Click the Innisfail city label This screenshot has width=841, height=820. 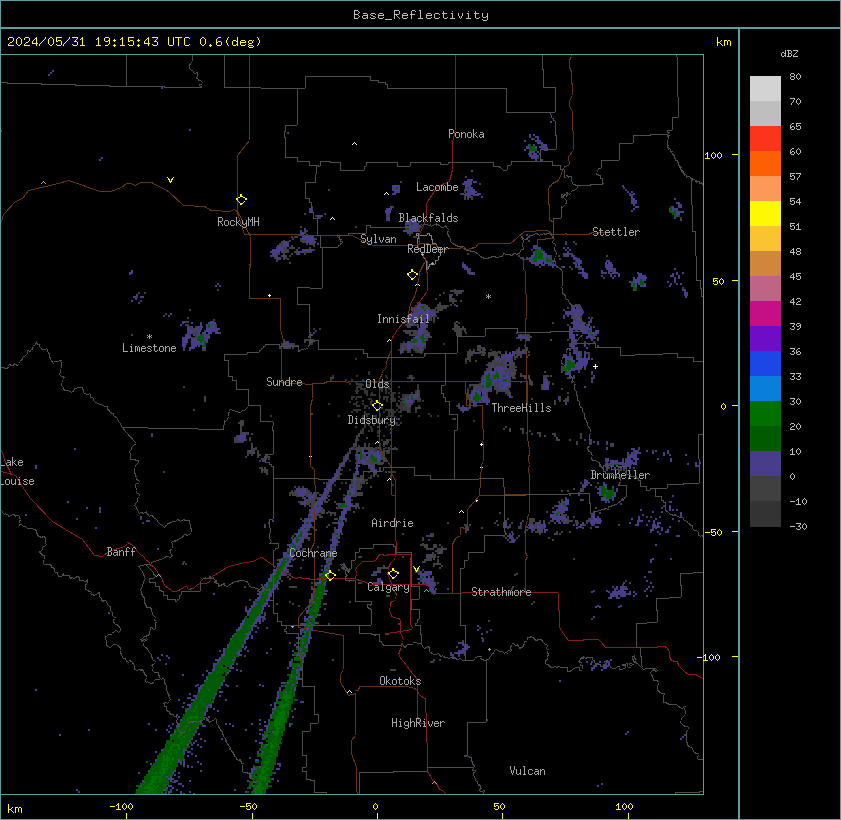coord(403,319)
